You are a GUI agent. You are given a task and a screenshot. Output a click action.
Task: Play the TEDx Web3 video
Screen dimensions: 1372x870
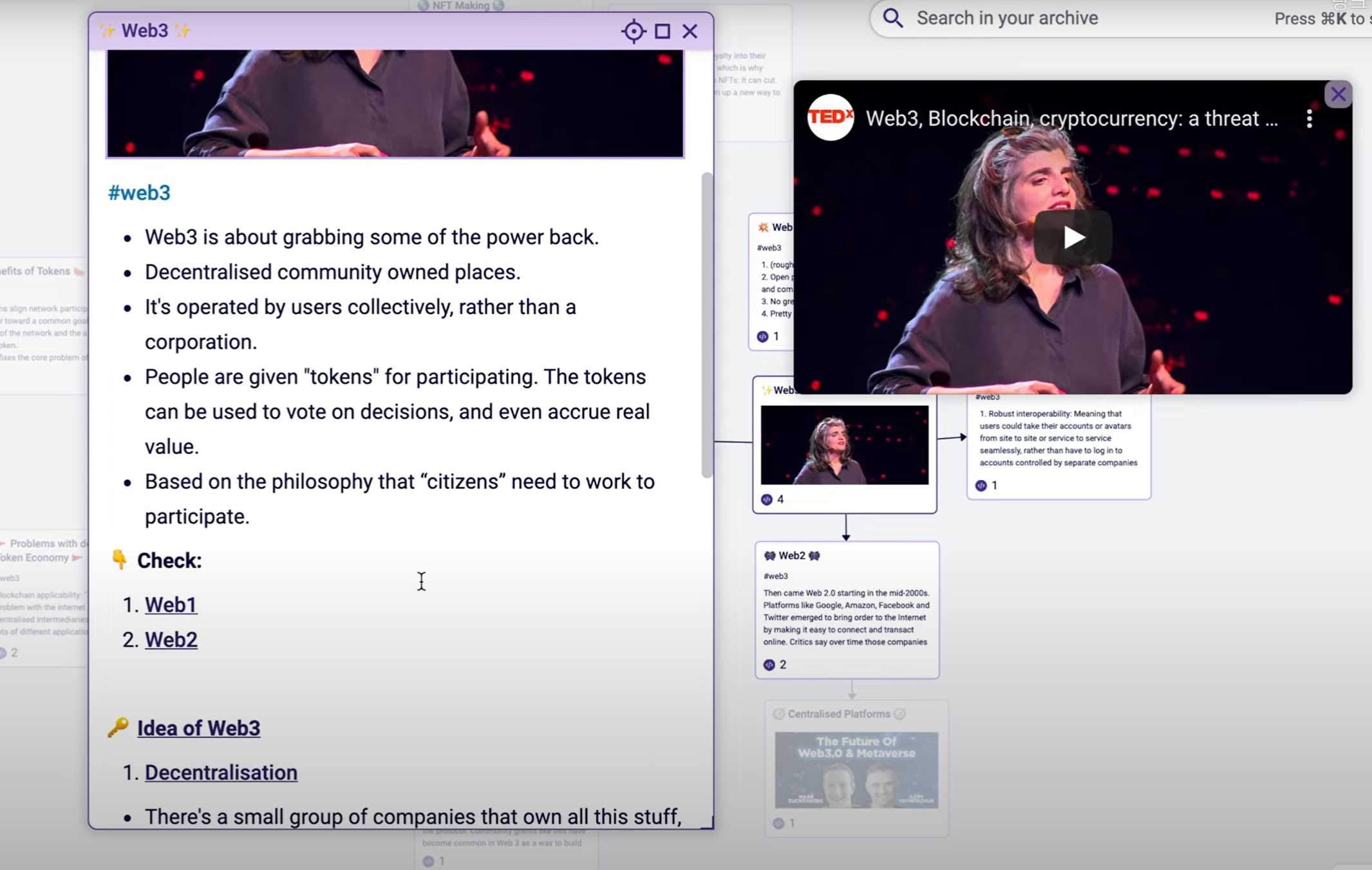pos(1073,237)
